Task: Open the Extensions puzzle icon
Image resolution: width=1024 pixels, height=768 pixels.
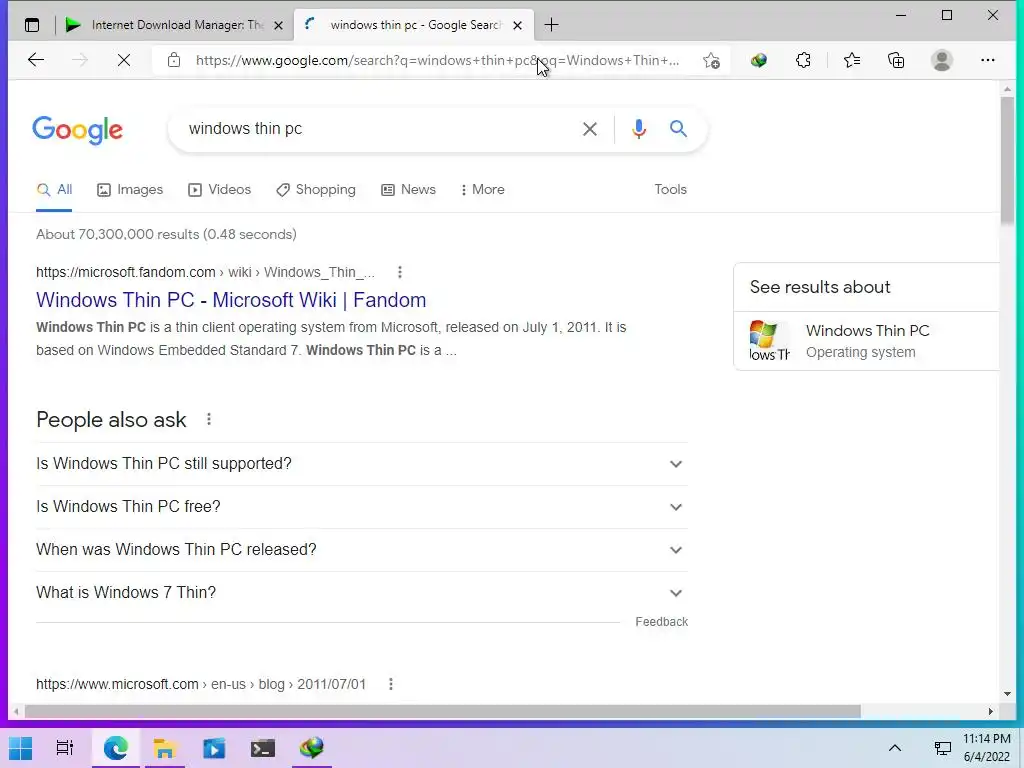Action: pyautogui.click(x=803, y=61)
